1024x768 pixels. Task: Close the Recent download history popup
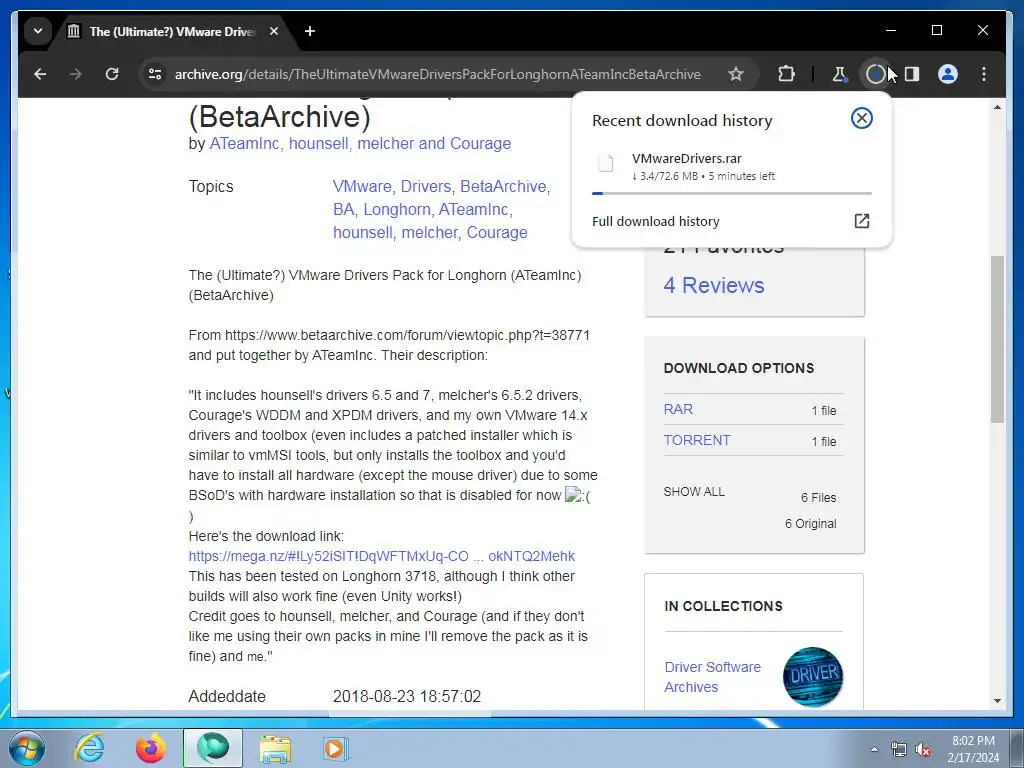(861, 118)
